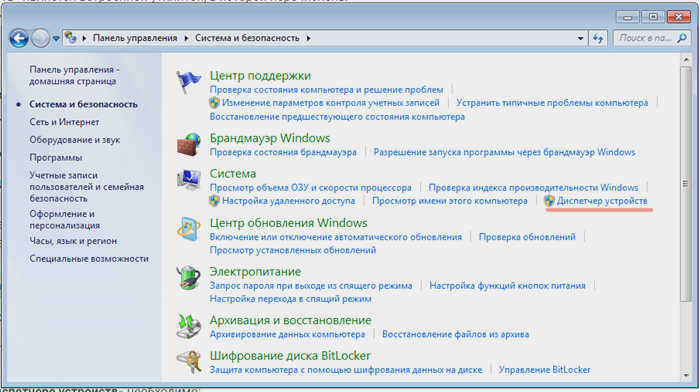
Task: Open the Электропитание heading
Action: click(x=255, y=271)
